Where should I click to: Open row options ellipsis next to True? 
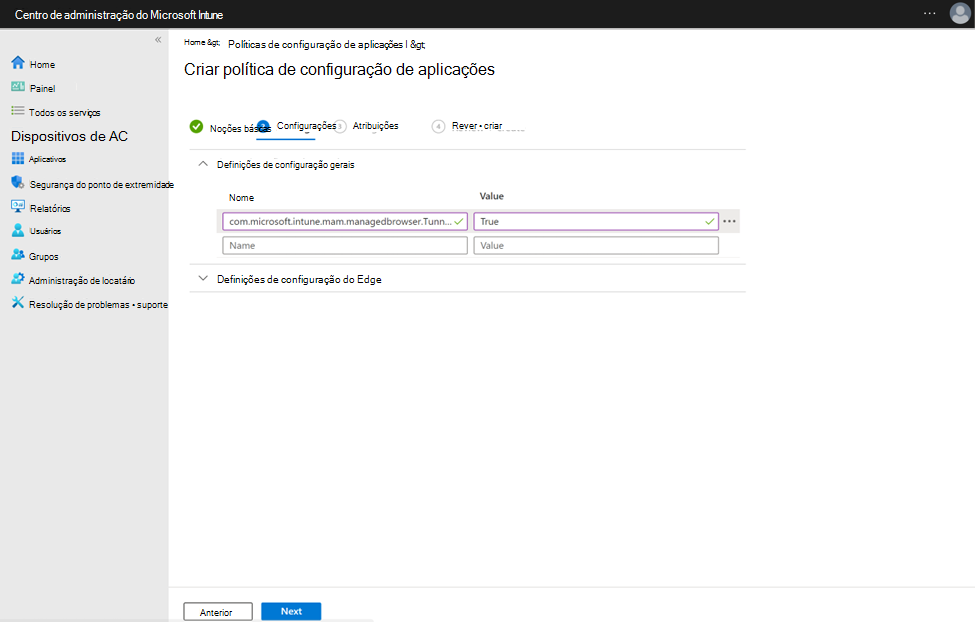[x=729, y=221]
